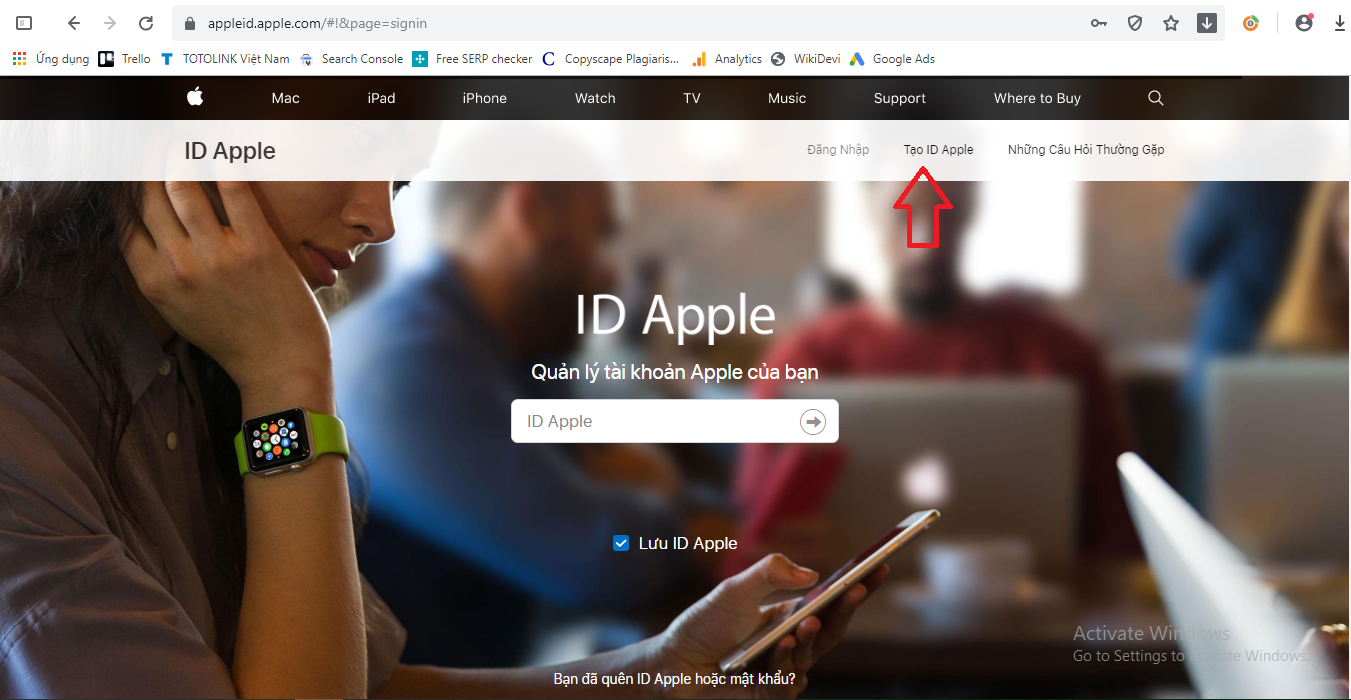
Task: Open the WikiDevi bookmark
Action: [x=806, y=59]
